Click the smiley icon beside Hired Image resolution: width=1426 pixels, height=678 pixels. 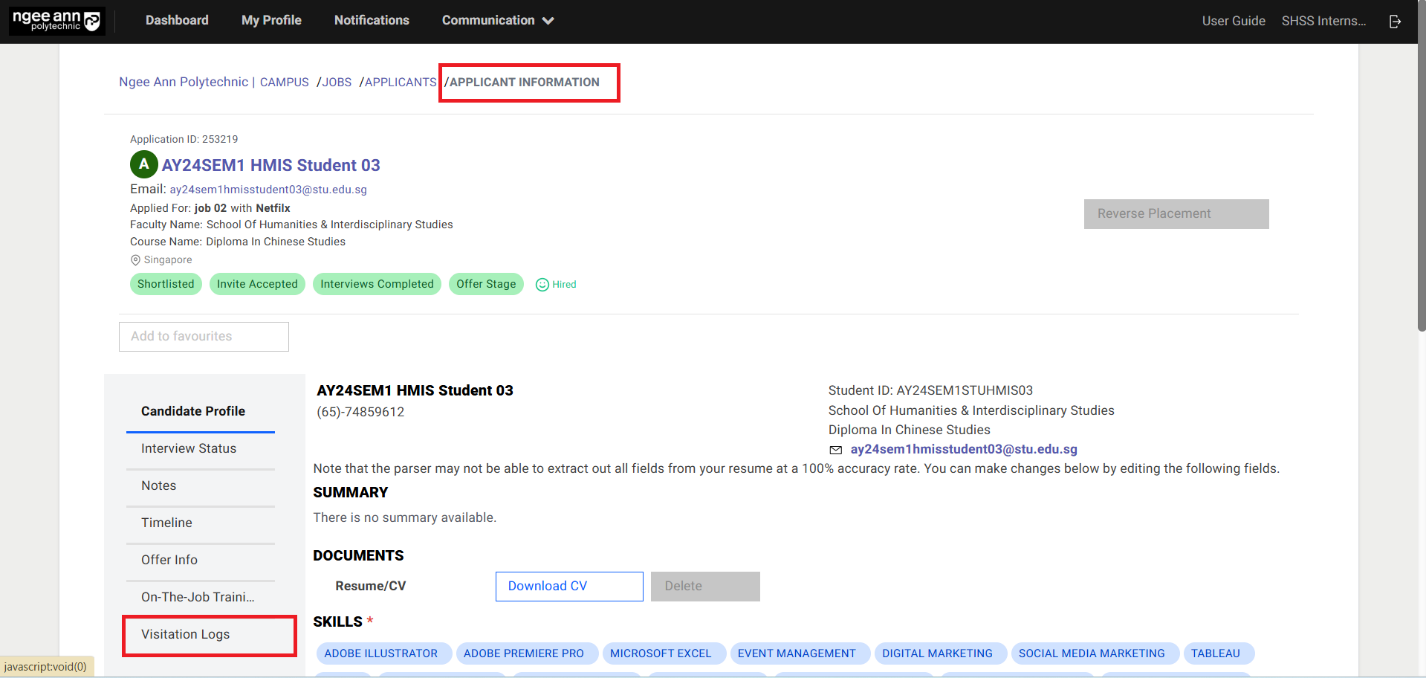coord(541,284)
